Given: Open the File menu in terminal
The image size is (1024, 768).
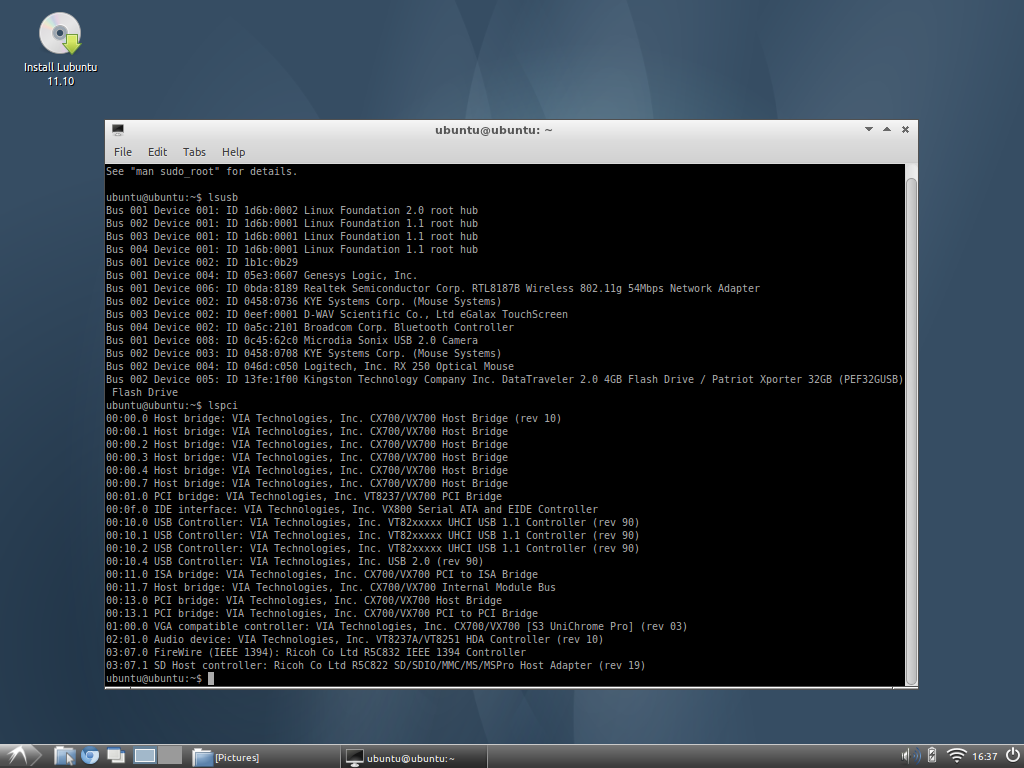Looking at the screenshot, I should [123, 152].
